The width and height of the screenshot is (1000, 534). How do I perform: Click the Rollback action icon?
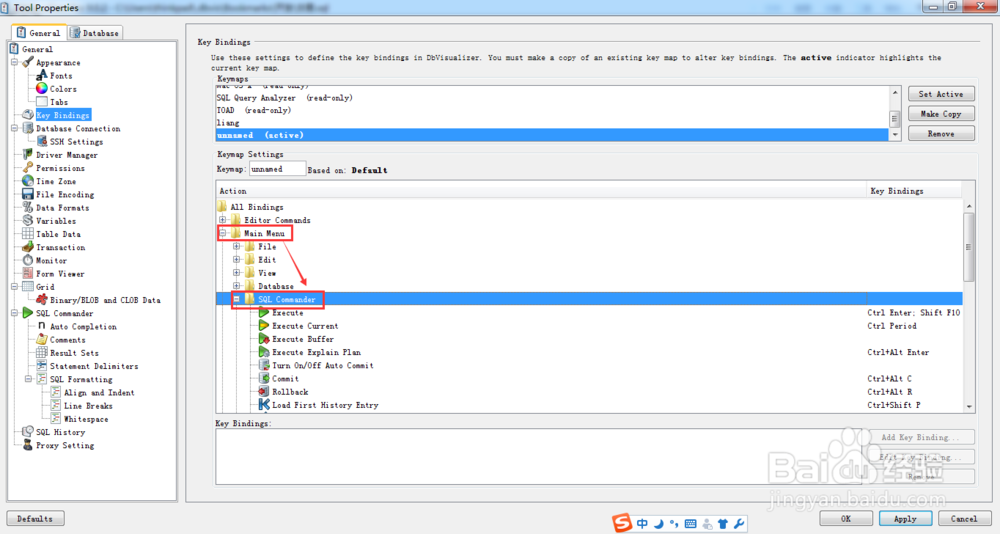click(x=263, y=392)
